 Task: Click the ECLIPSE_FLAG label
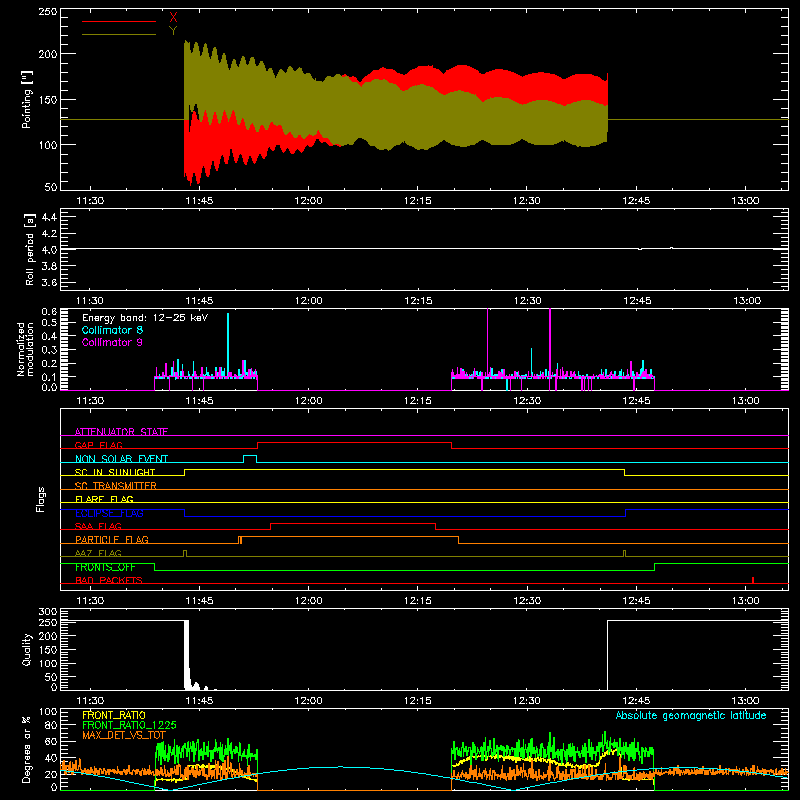coord(109,513)
